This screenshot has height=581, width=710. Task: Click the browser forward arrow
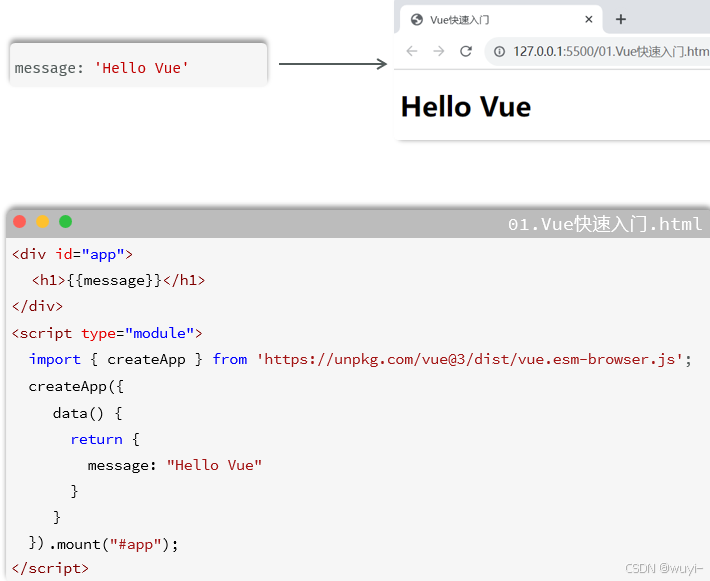pos(438,51)
